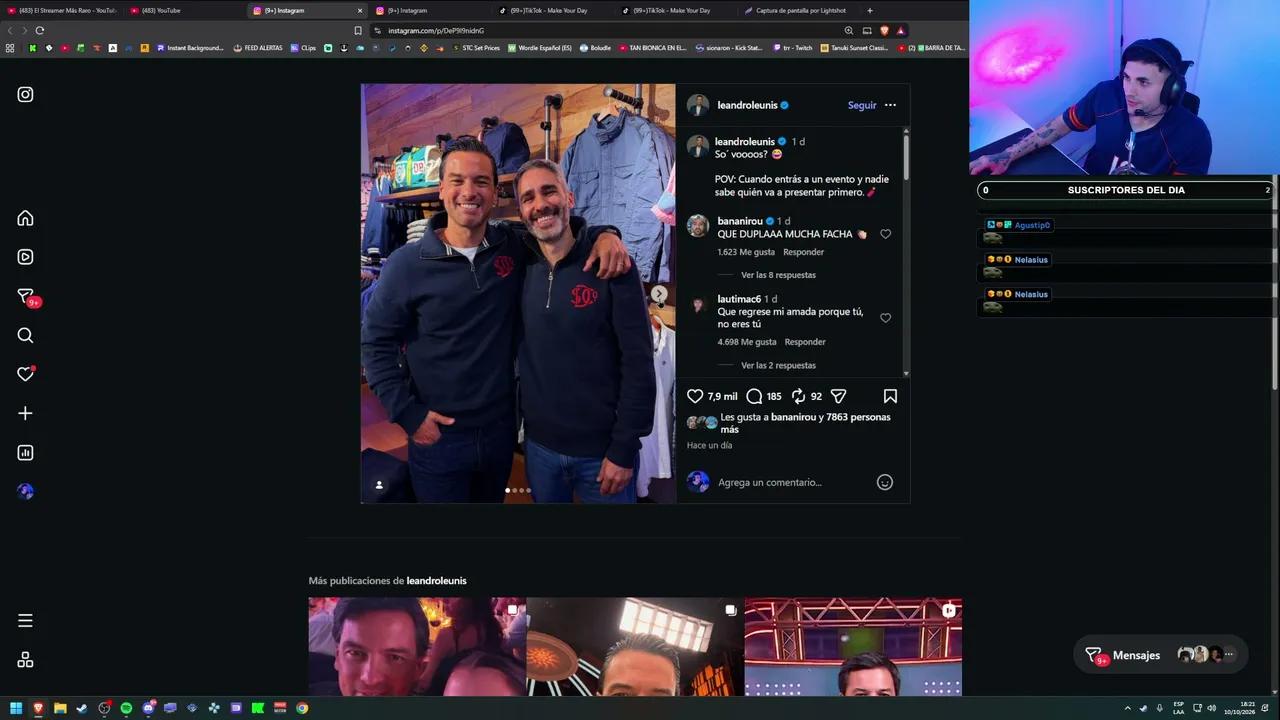Save the post with the bookmark icon
Screen dimensions: 1280x720
coord(890,396)
